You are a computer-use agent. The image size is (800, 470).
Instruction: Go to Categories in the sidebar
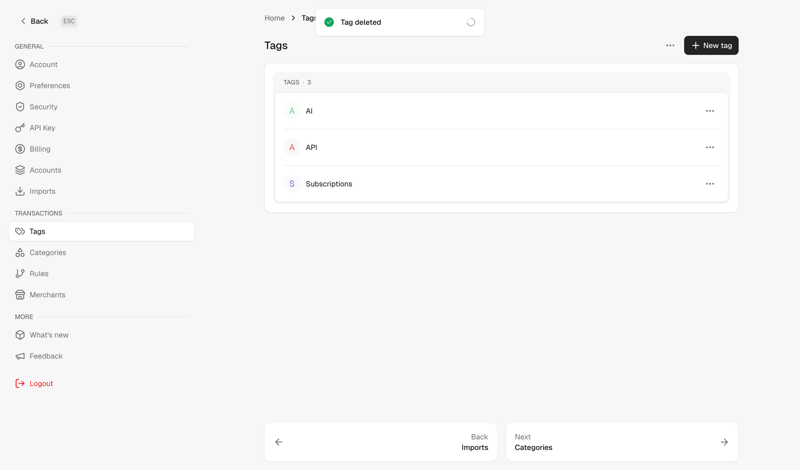(102, 253)
